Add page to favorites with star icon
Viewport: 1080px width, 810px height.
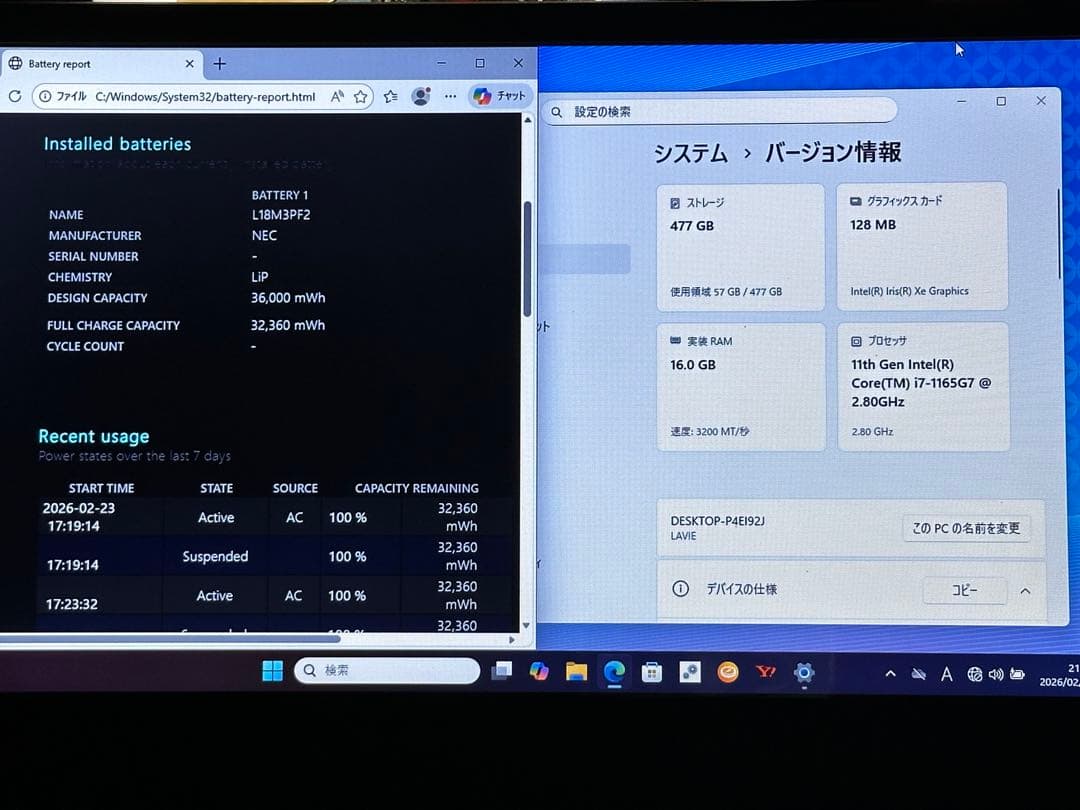(x=360, y=96)
